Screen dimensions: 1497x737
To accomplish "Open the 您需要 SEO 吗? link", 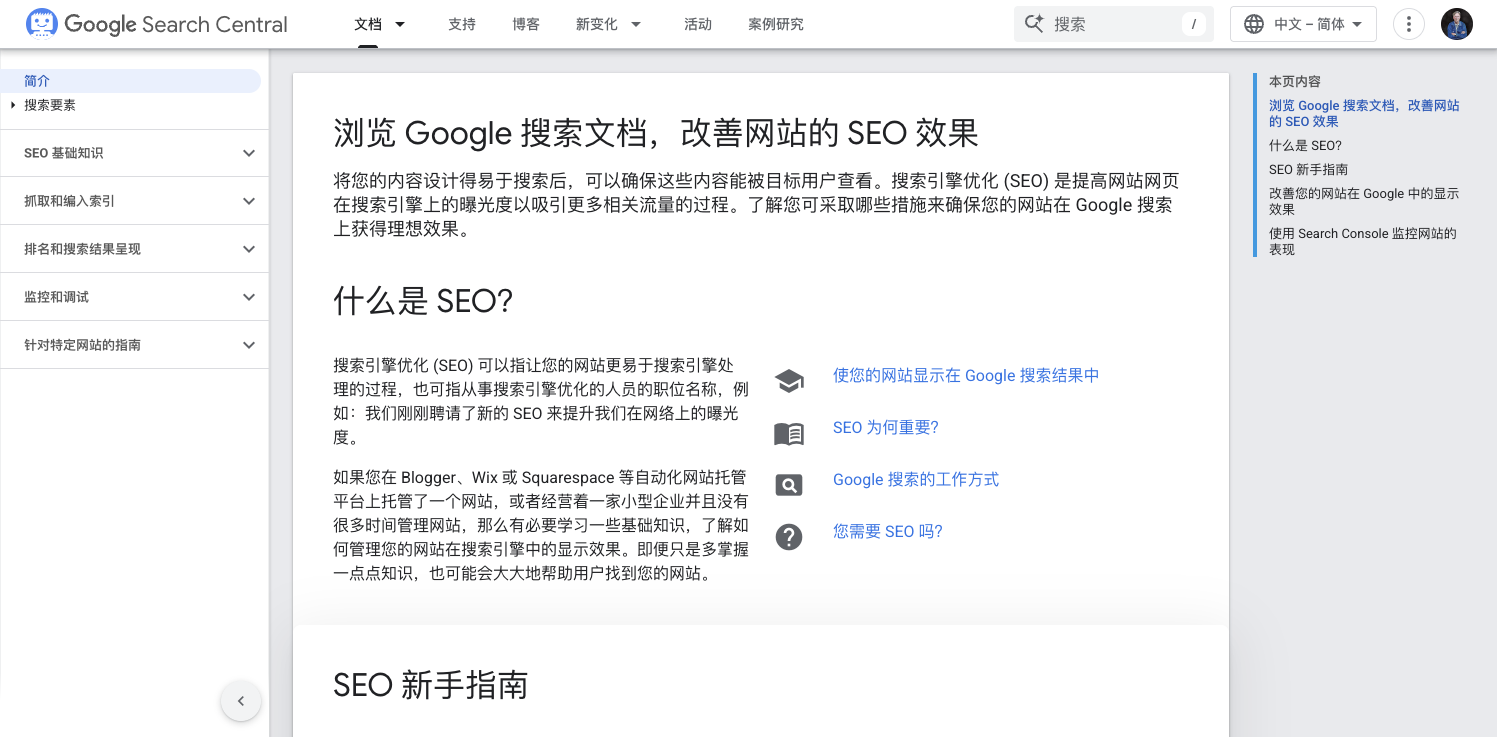I will point(888,531).
